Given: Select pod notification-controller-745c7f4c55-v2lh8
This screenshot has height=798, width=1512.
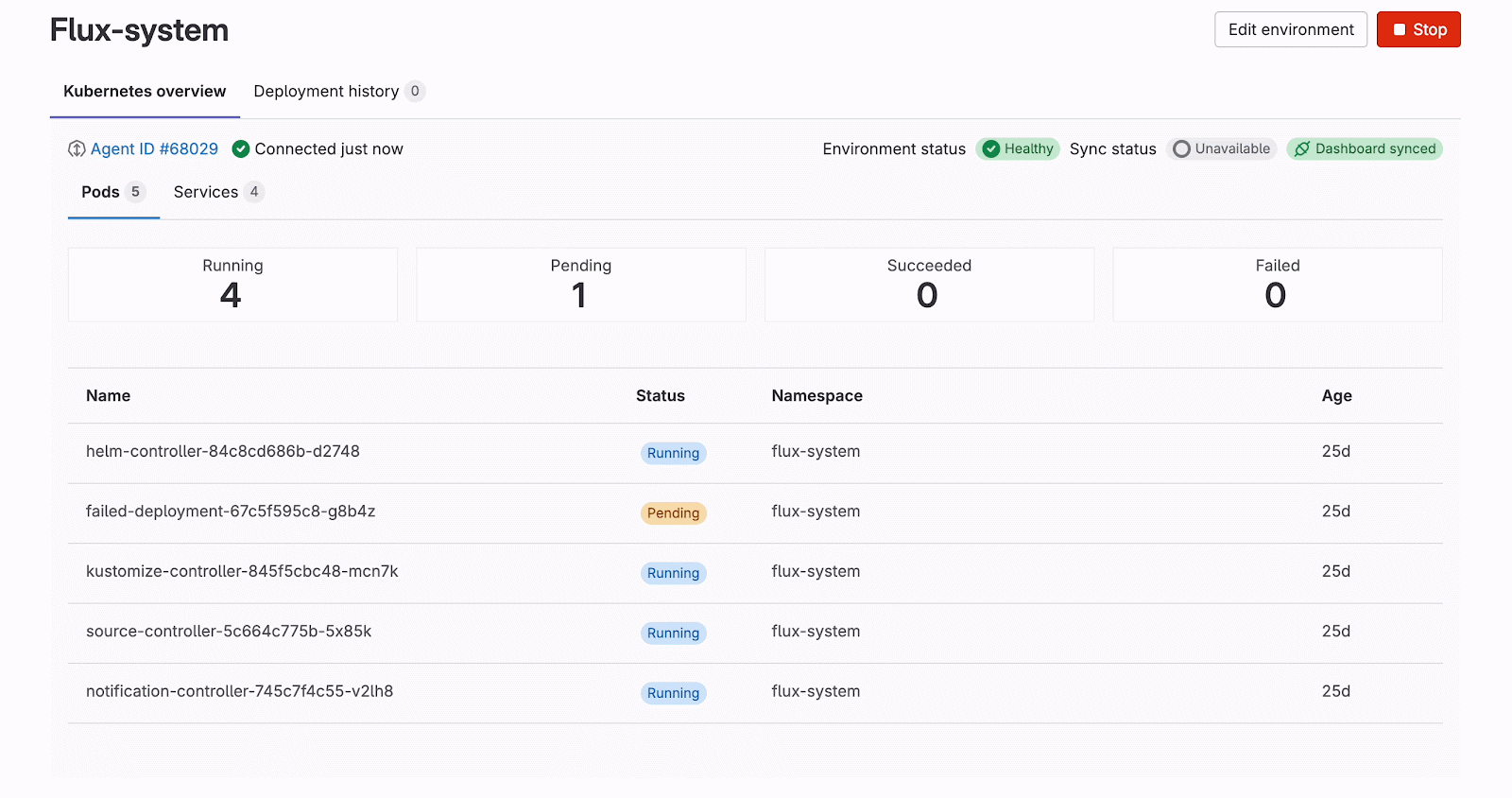Looking at the screenshot, I should point(240,692).
